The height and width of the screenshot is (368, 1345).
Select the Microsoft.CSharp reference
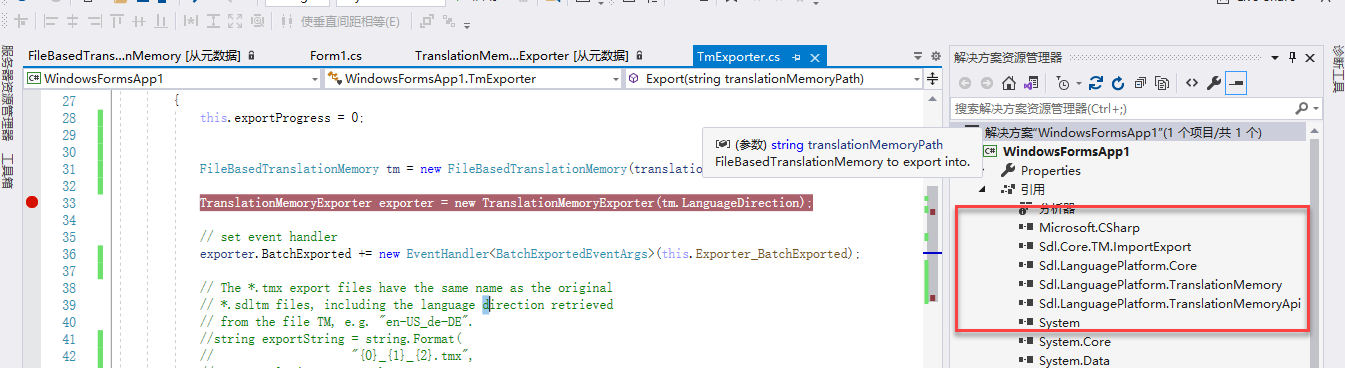[1088, 227]
